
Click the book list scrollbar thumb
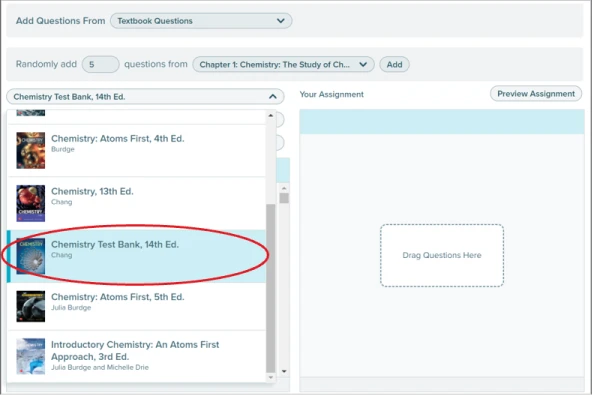pyautogui.click(x=270, y=288)
